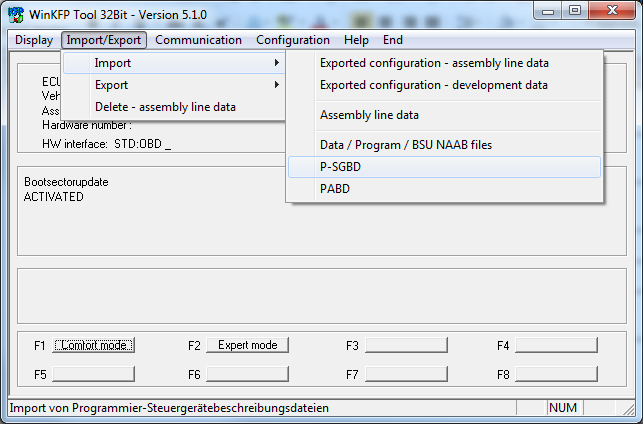This screenshot has height=424, width=643.
Task: Import Exported configuration - development data
Action: pyautogui.click(x=433, y=85)
